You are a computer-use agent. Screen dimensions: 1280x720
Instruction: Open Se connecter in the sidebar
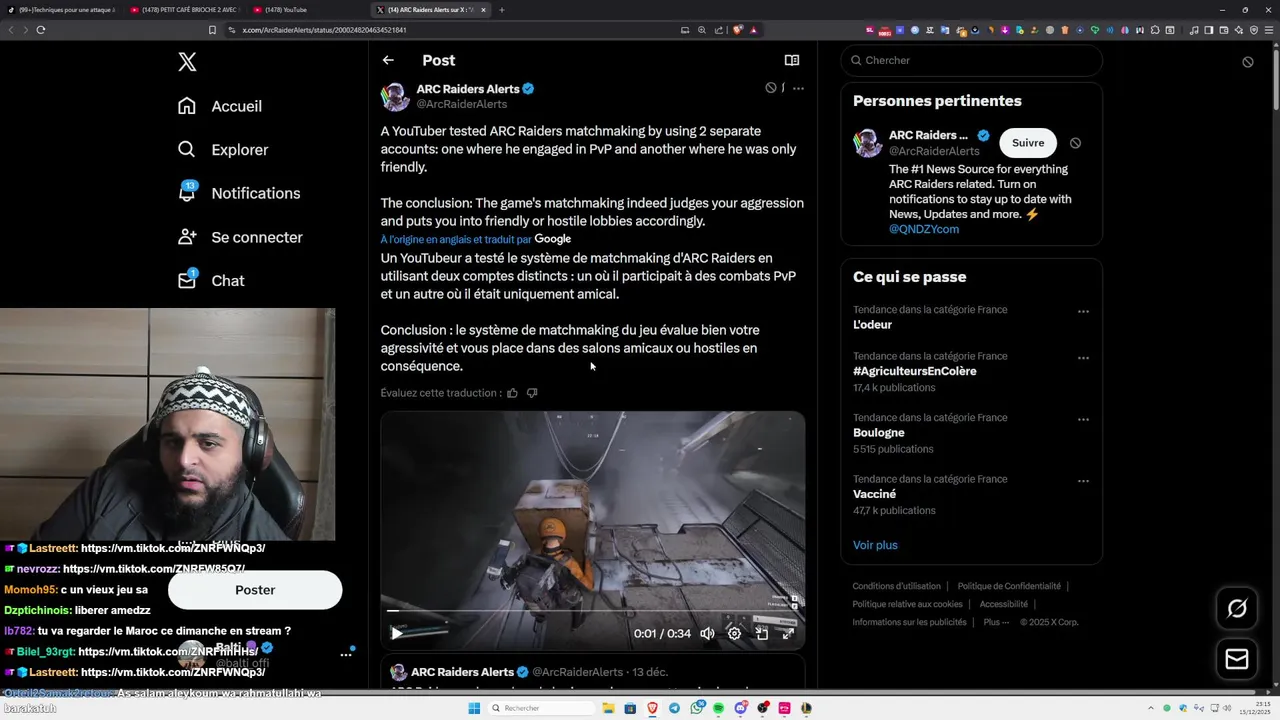click(x=240, y=237)
